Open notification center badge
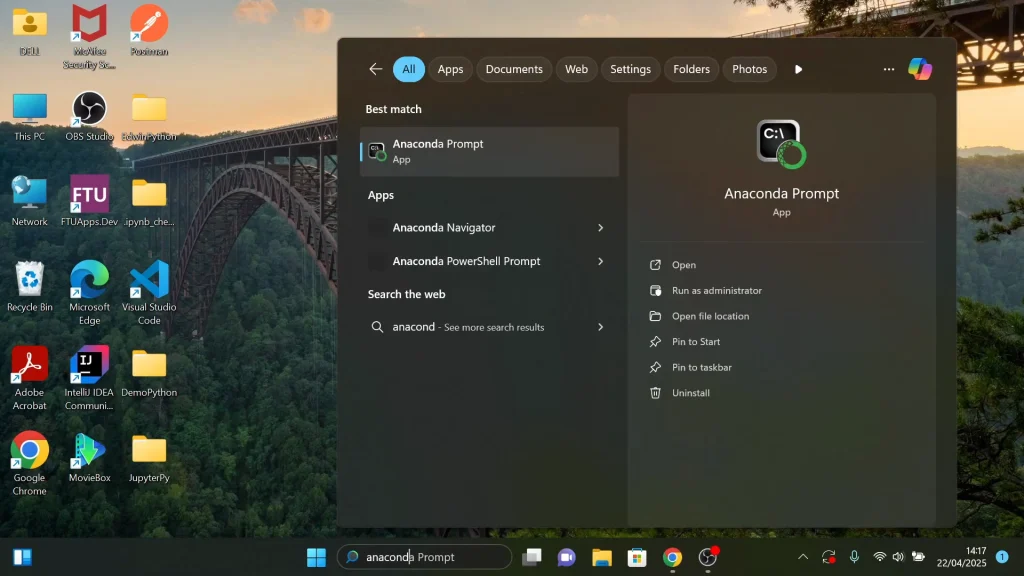The height and width of the screenshot is (576, 1024). tap(1002, 557)
